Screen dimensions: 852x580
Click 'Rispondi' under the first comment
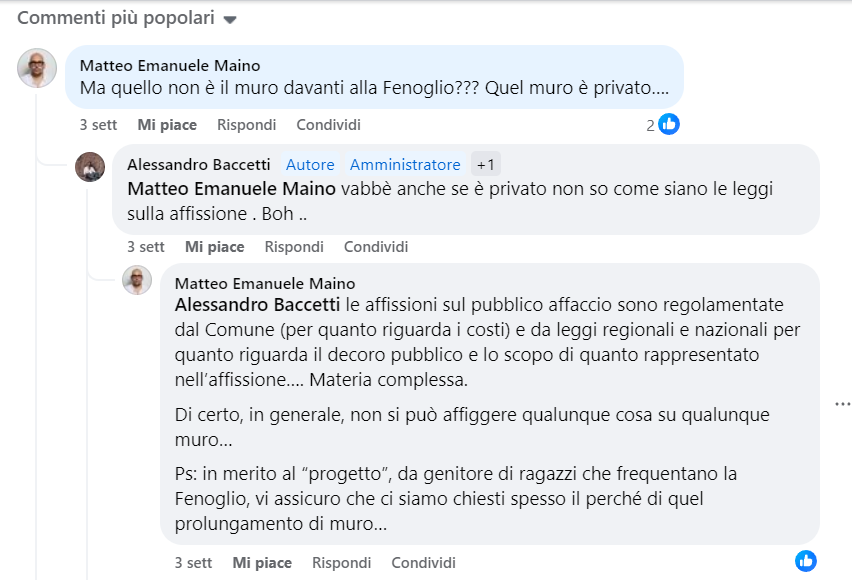(x=247, y=124)
